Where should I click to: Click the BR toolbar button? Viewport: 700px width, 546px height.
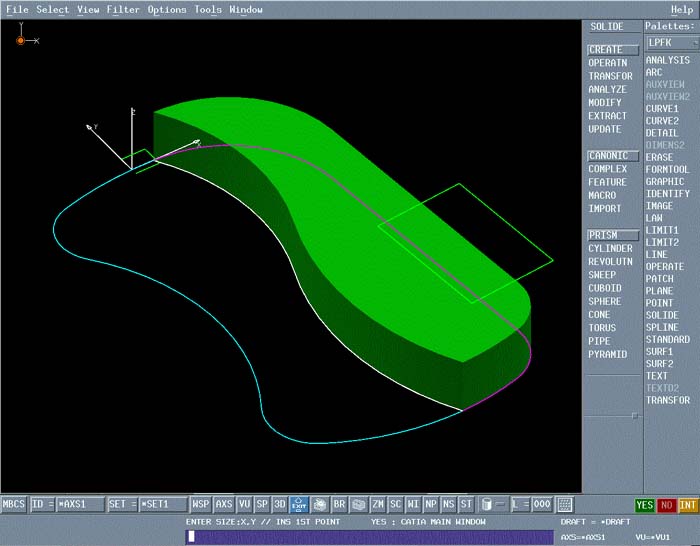pyautogui.click(x=339, y=505)
